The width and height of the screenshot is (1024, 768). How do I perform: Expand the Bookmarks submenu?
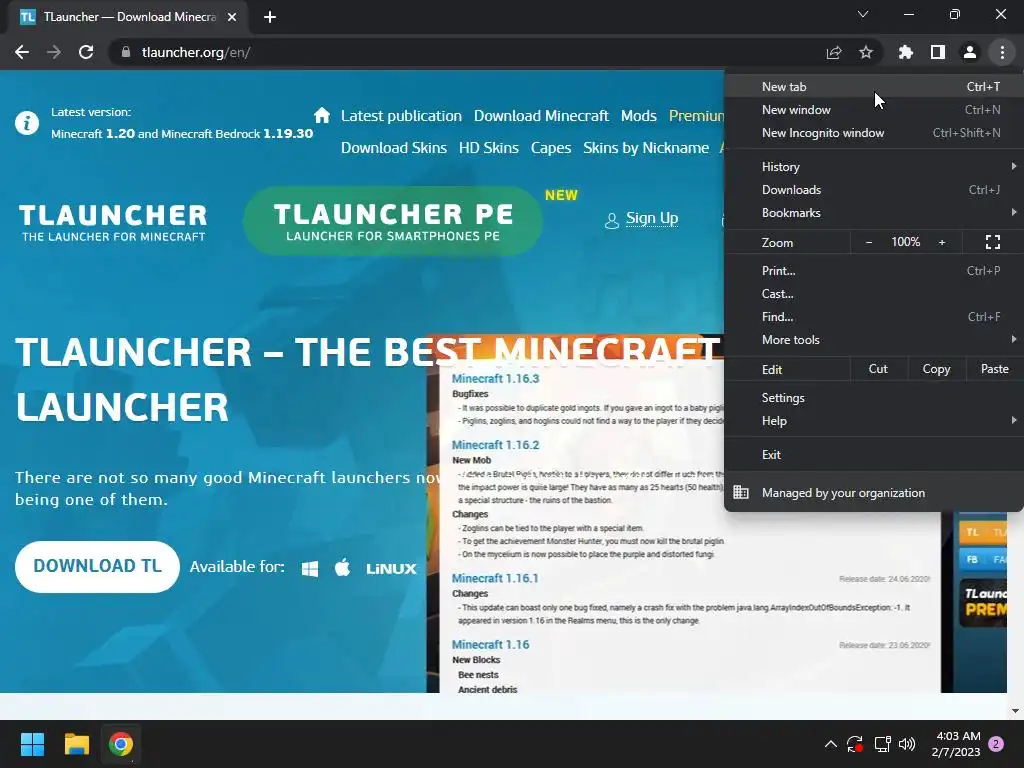[x=874, y=213]
